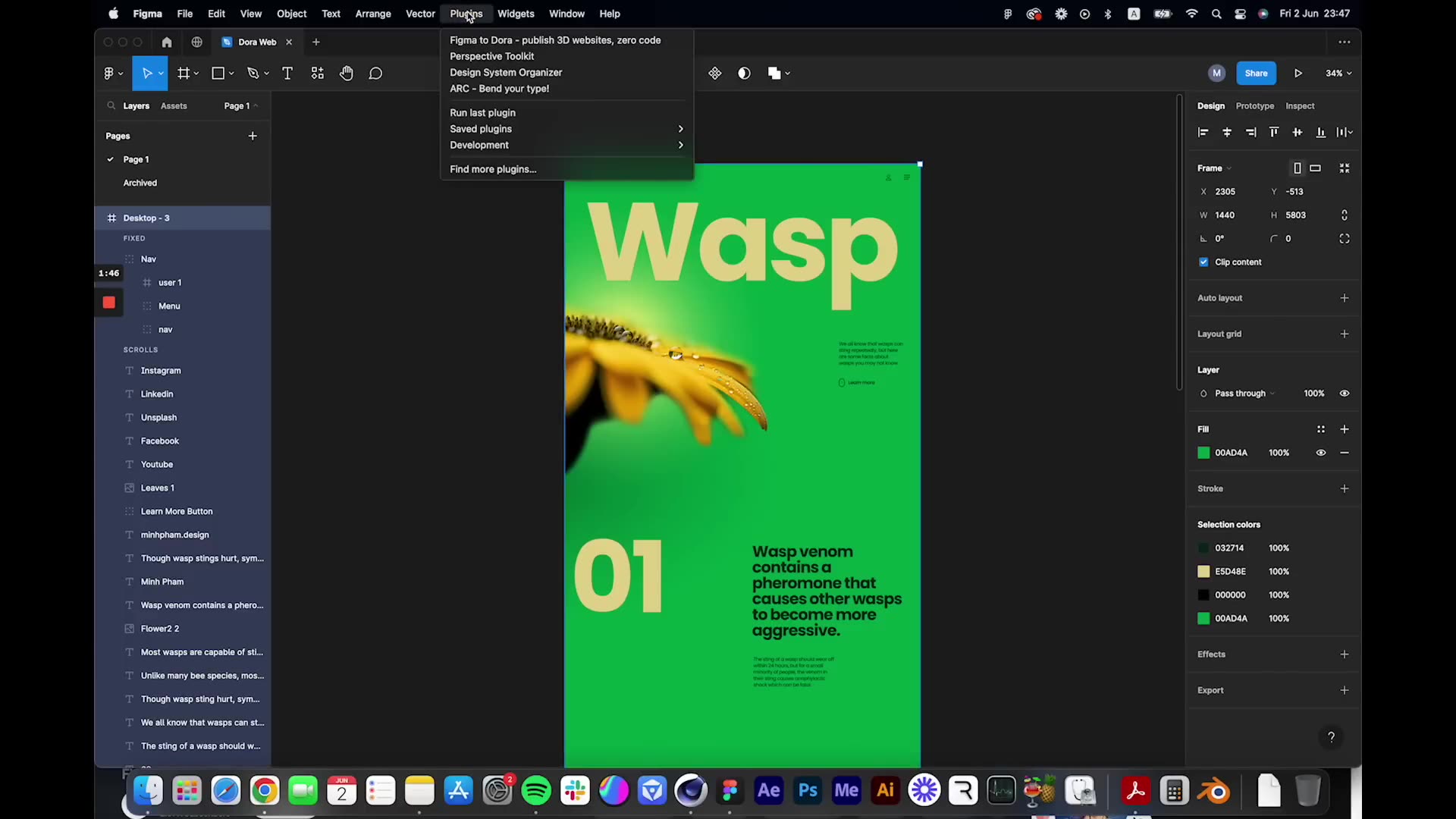Hide the green fill color visibility

(1321, 453)
